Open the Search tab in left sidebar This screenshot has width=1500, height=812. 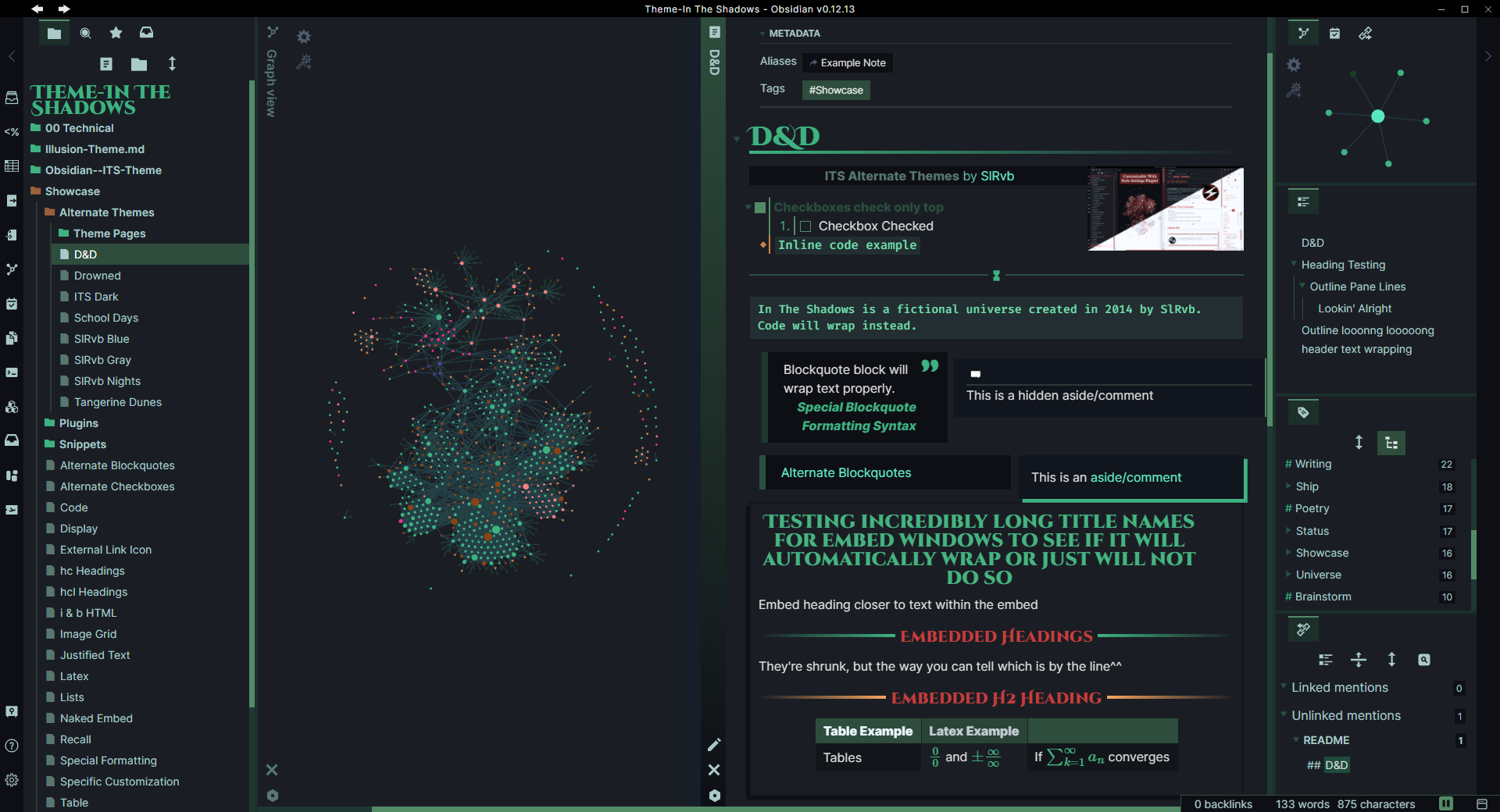85,33
